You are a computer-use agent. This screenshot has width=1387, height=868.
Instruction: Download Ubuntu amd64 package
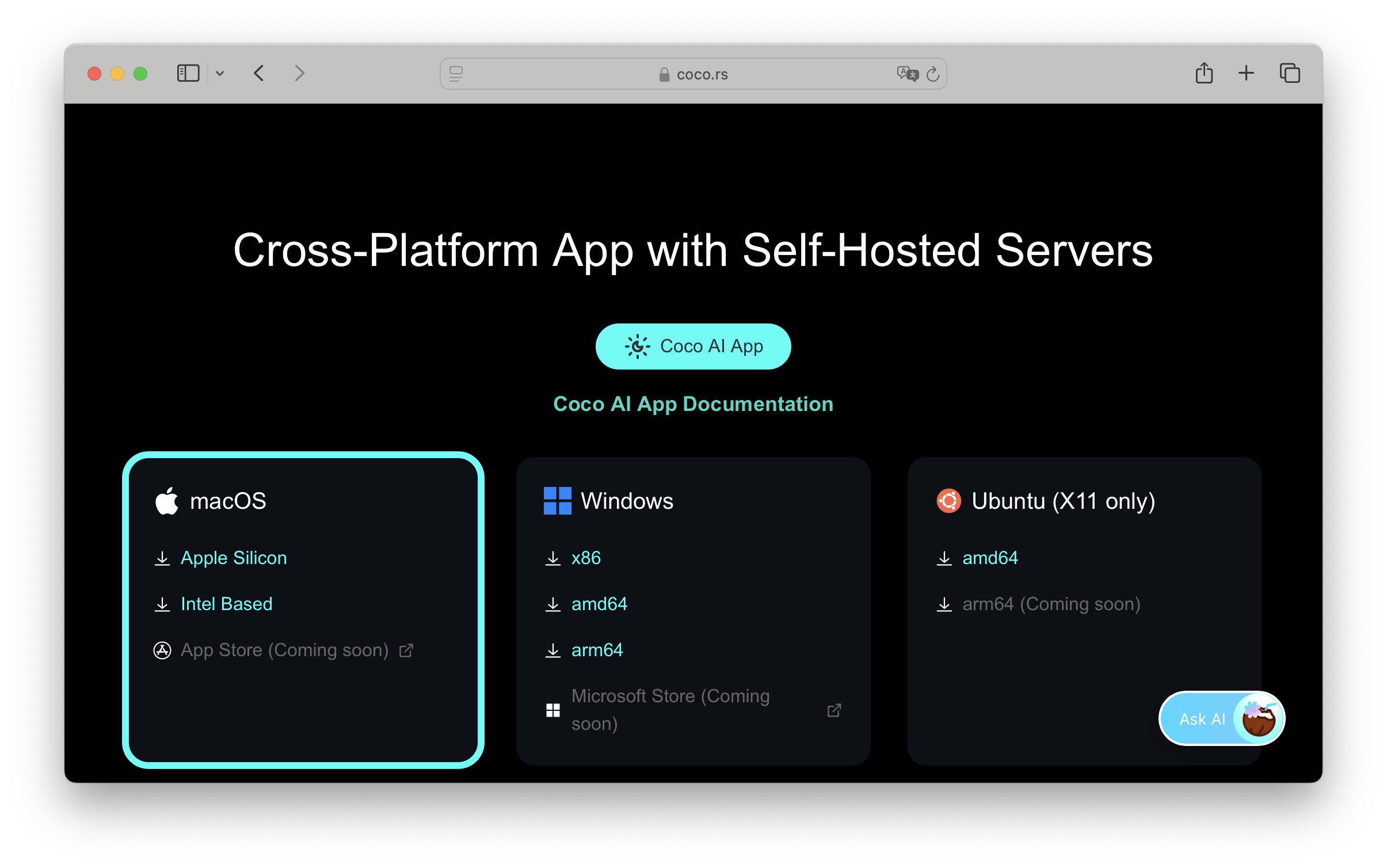click(x=990, y=558)
